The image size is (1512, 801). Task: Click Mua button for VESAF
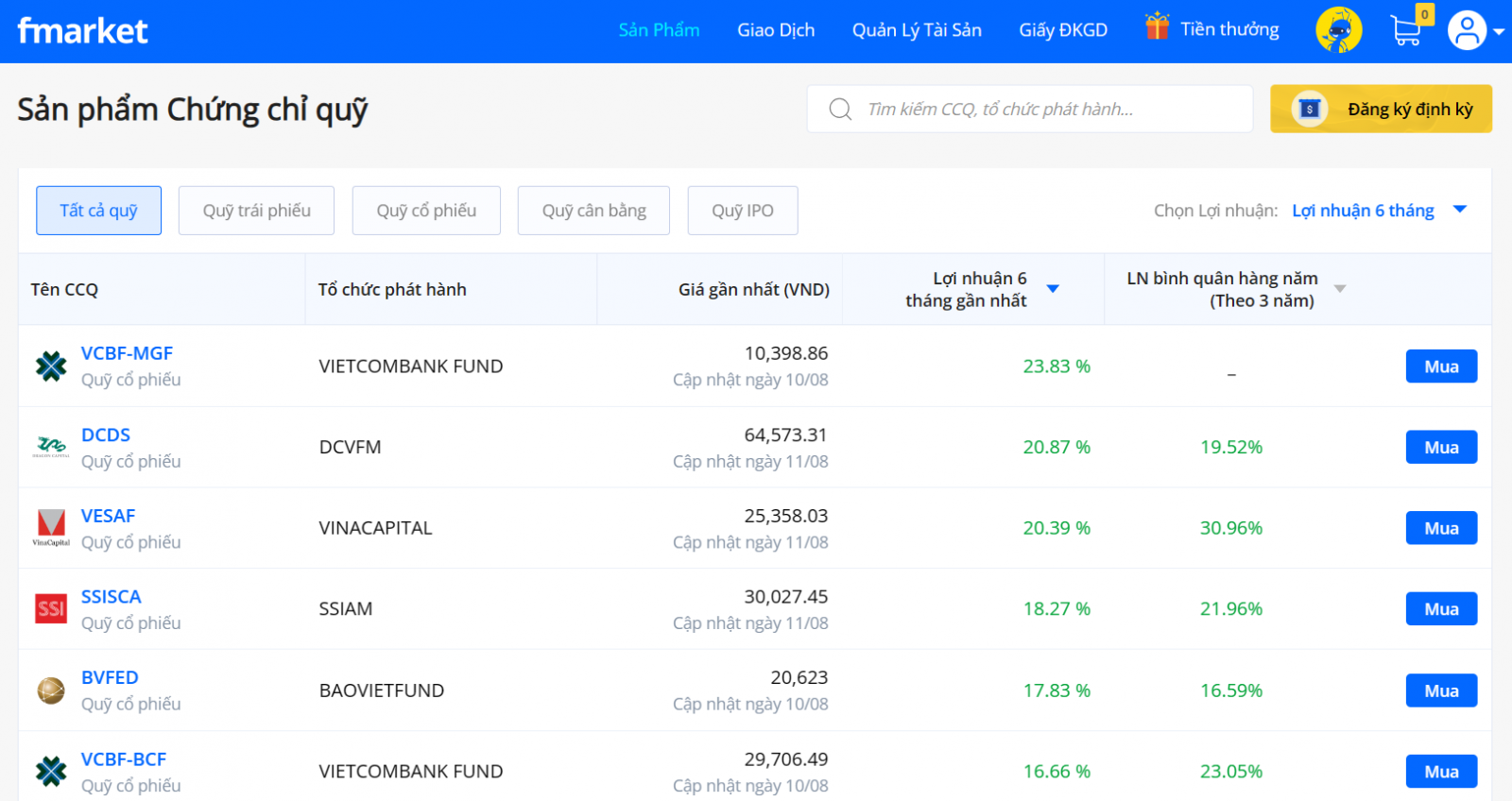(1441, 529)
